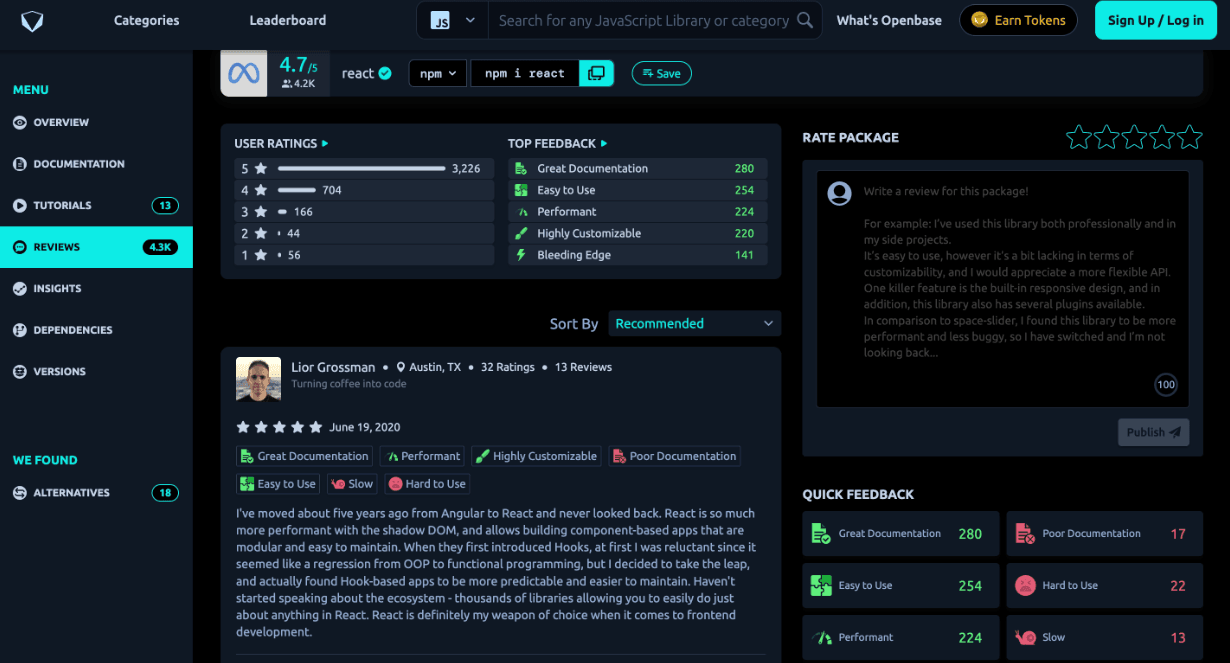
Task: Click the Tutorials play icon in the sidebar
Action: (20, 205)
